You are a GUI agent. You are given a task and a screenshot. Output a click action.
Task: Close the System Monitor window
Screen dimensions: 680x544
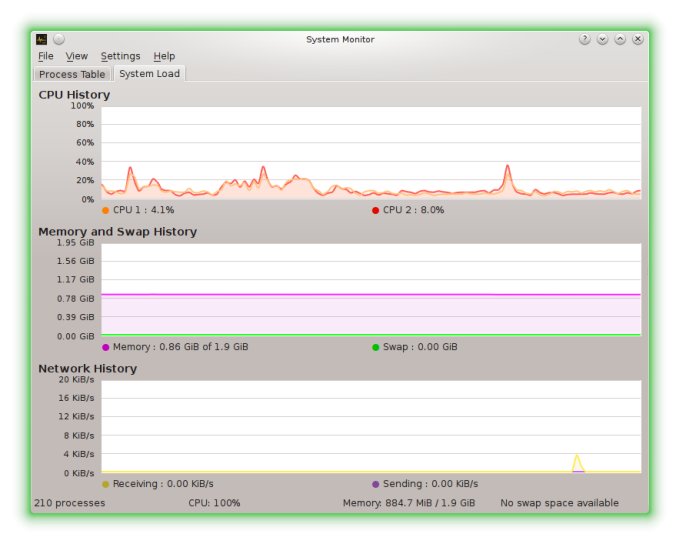click(x=638, y=39)
